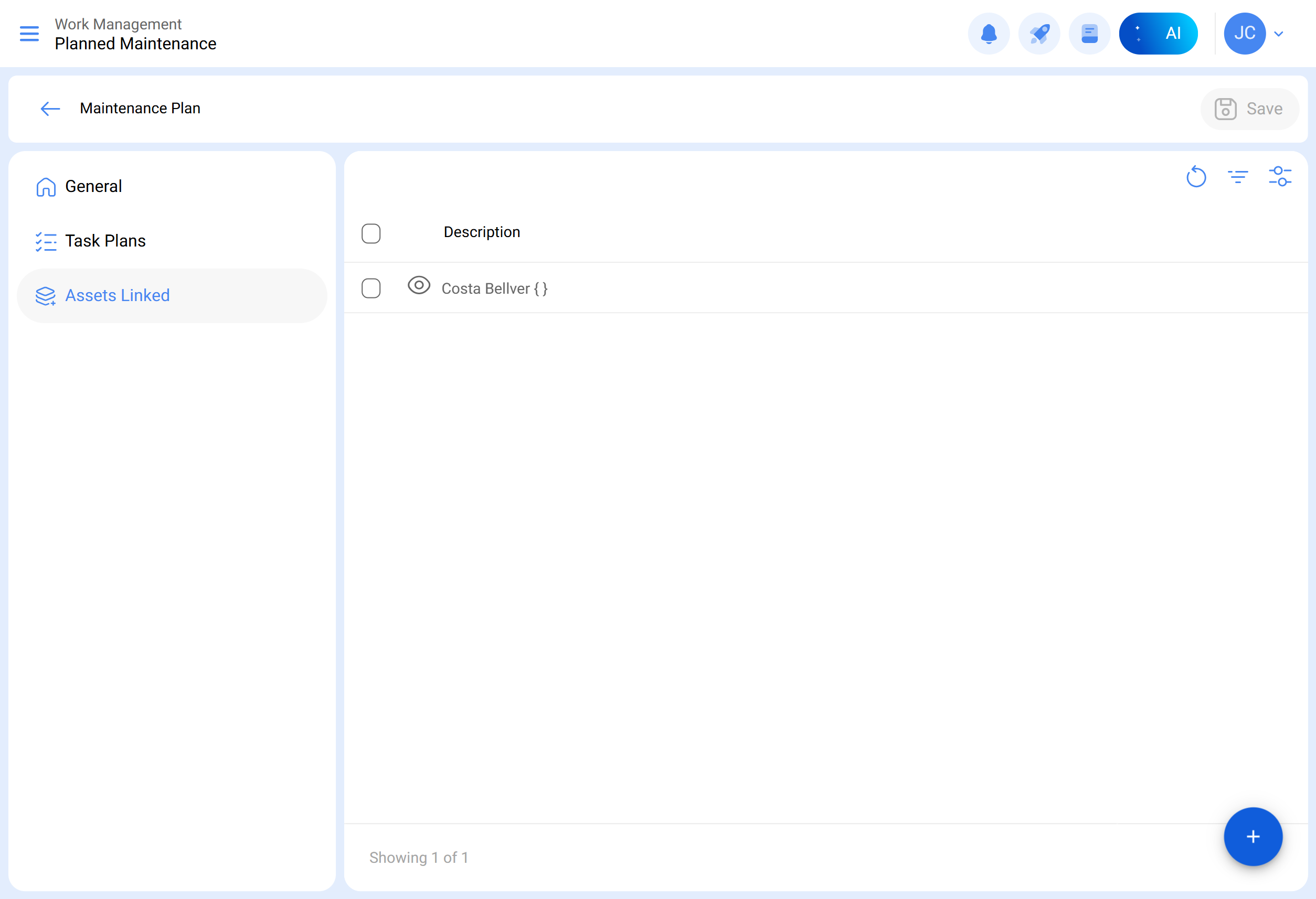1316x899 pixels.
Task: Open the documentation book icon
Action: click(1089, 34)
